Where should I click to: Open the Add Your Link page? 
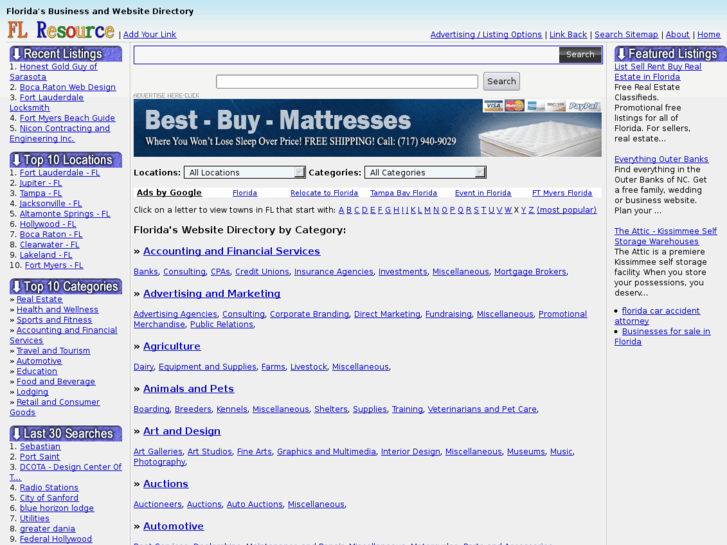(149, 35)
